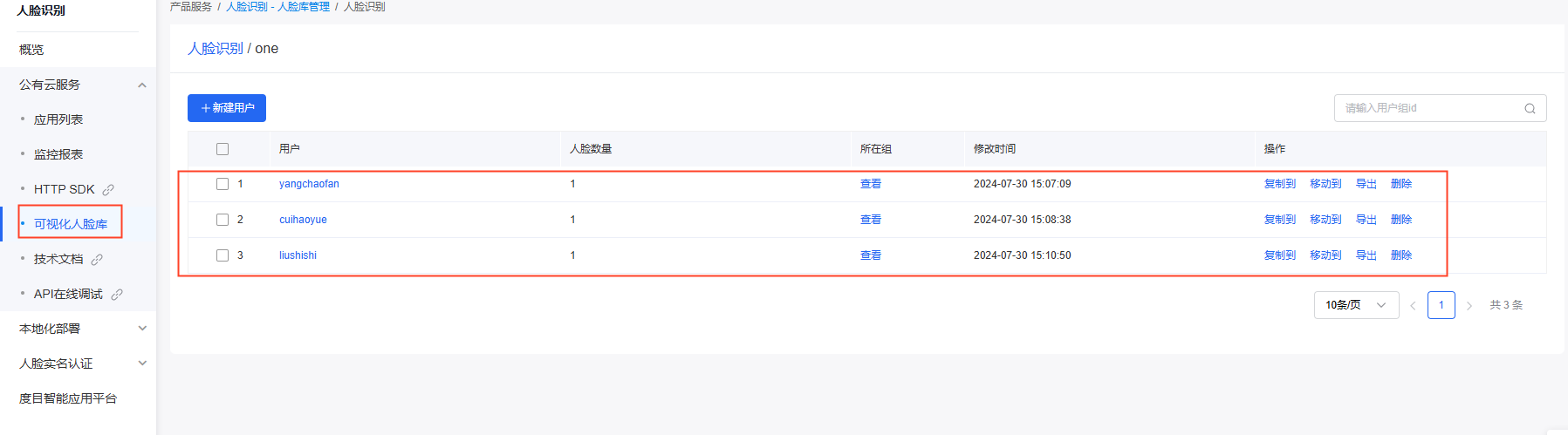
Task: Click the search magnifier icon
Action: (1530, 109)
